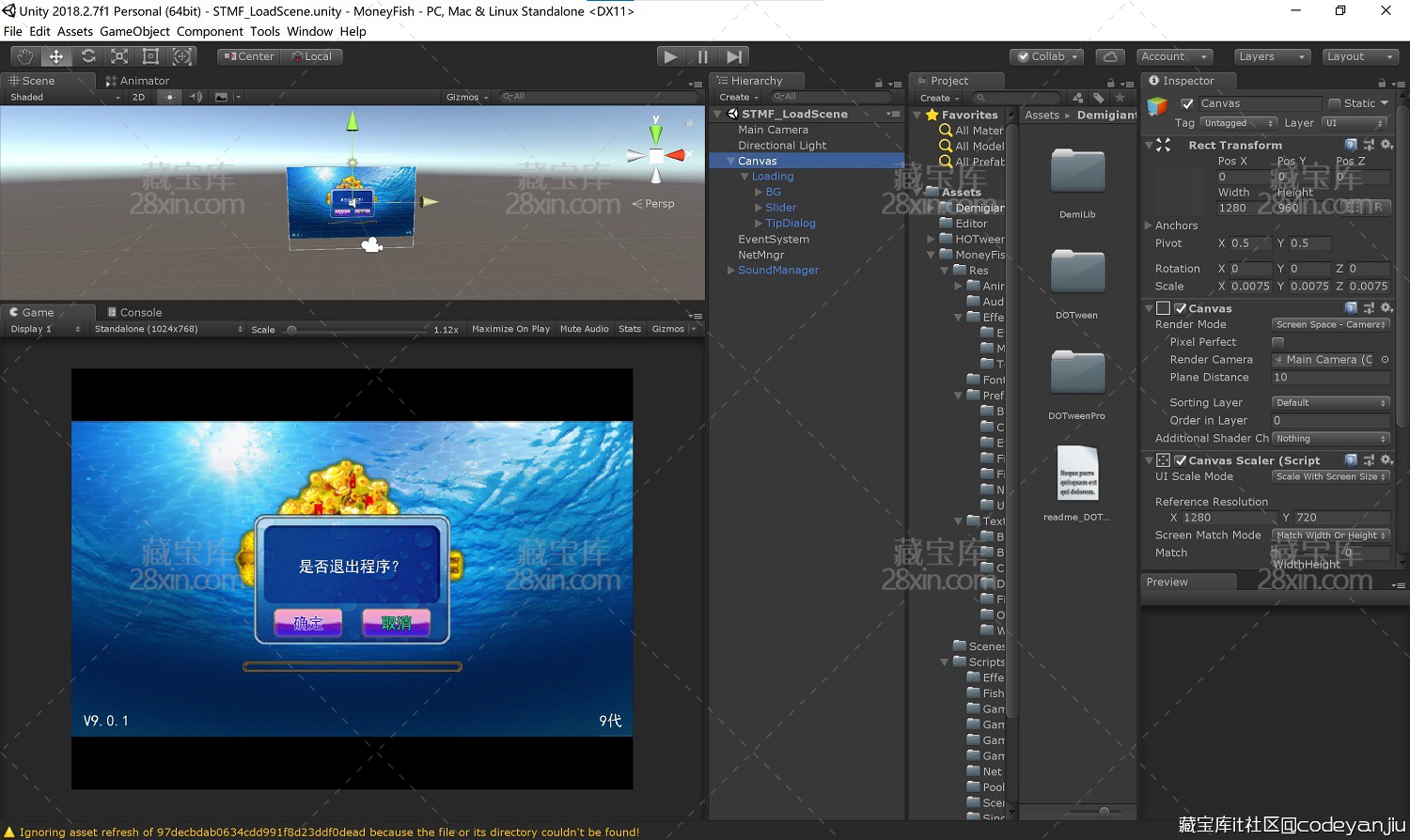Click the Step frame button
Screen dimensions: 1410x840
[734, 56]
